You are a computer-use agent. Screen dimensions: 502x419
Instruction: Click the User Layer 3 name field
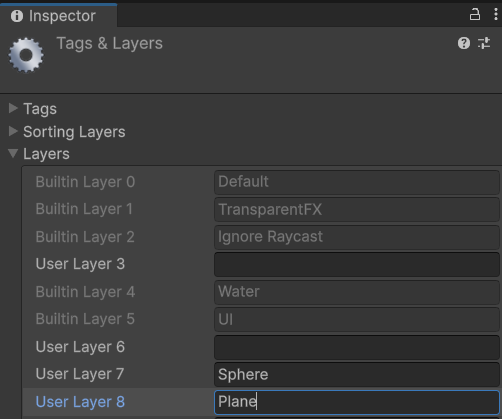(x=357, y=264)
